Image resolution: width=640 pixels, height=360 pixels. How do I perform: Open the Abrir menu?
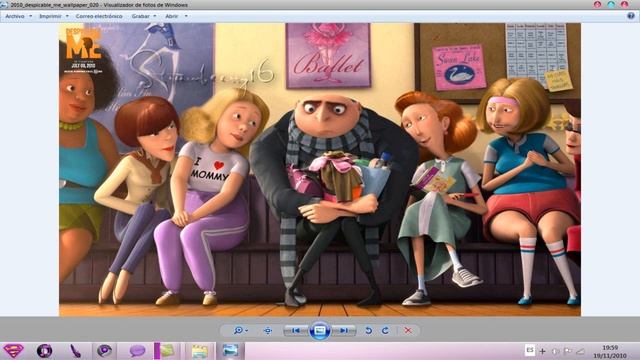pos(171,16)
